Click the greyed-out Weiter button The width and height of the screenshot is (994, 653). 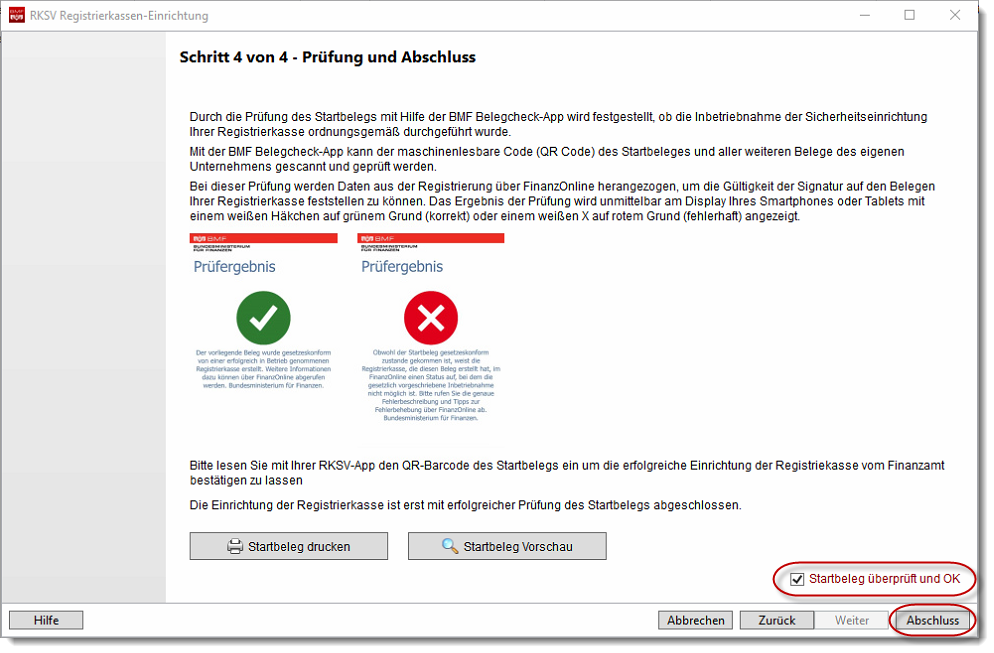click(852, 620)
